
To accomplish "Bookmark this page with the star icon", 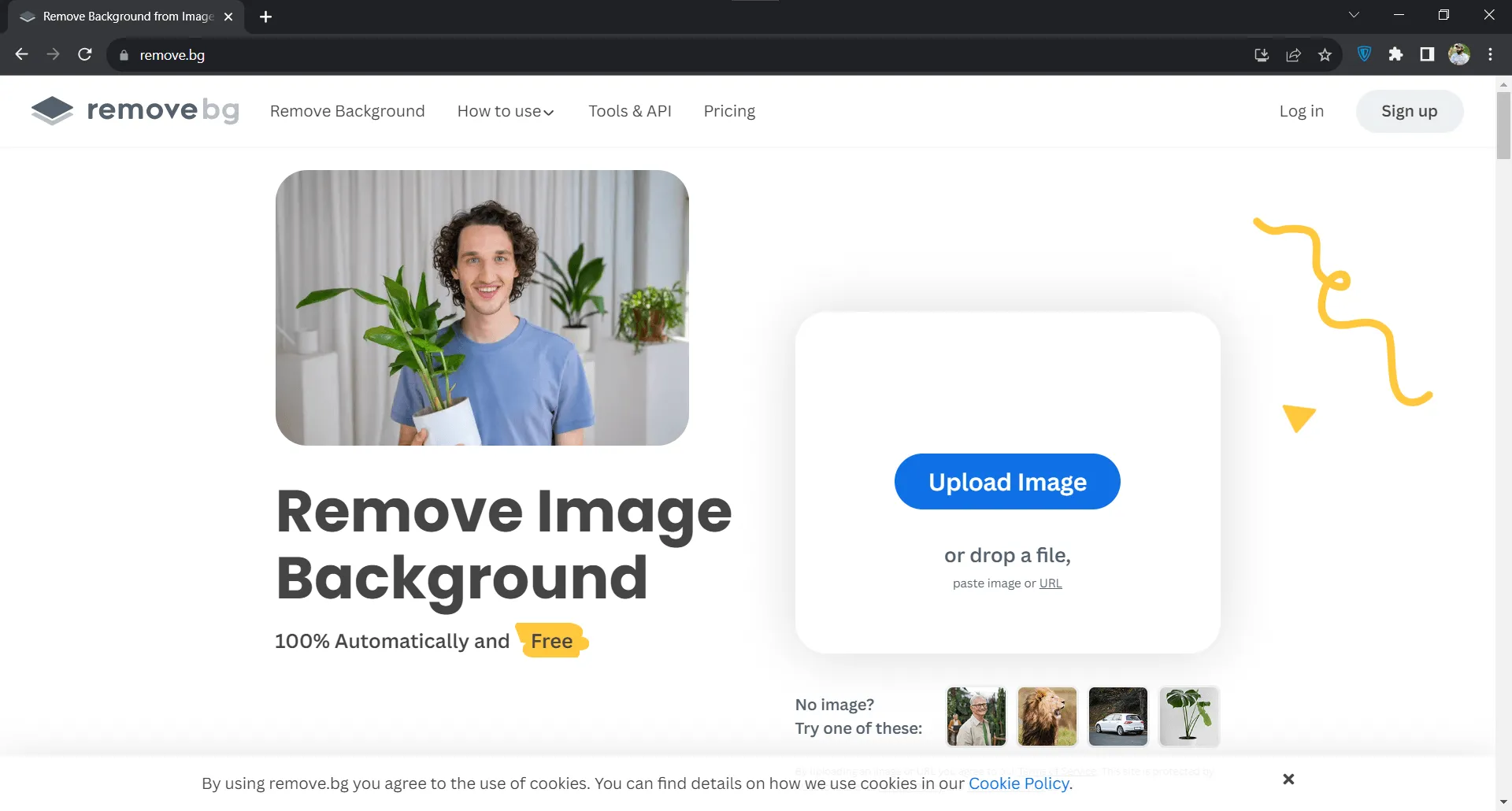I will [1325, 55].
